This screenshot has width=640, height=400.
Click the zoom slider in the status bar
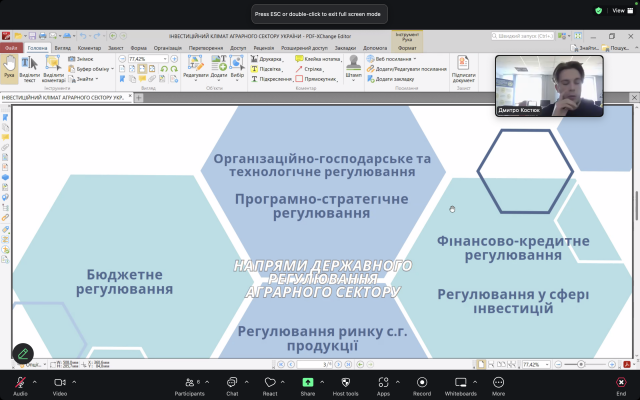click(580, 364)
